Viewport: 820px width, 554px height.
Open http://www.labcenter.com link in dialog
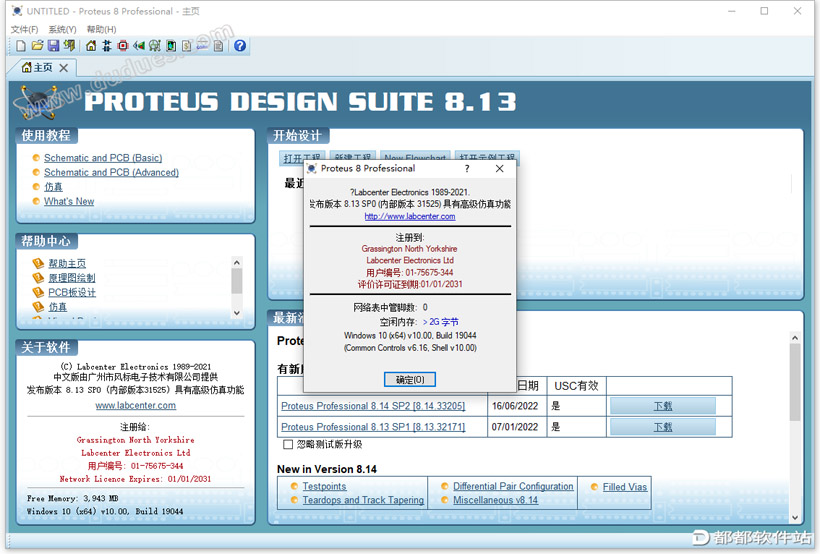410,217
